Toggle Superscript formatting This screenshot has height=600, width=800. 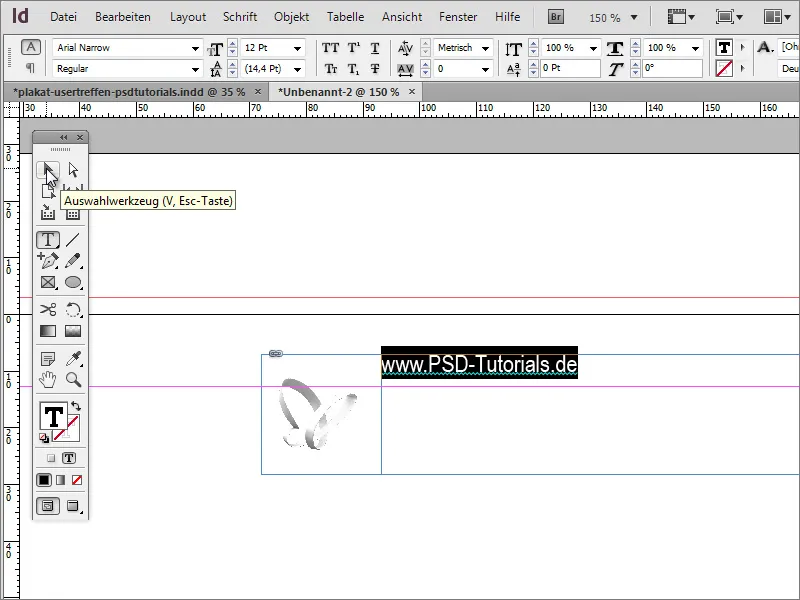354,48
